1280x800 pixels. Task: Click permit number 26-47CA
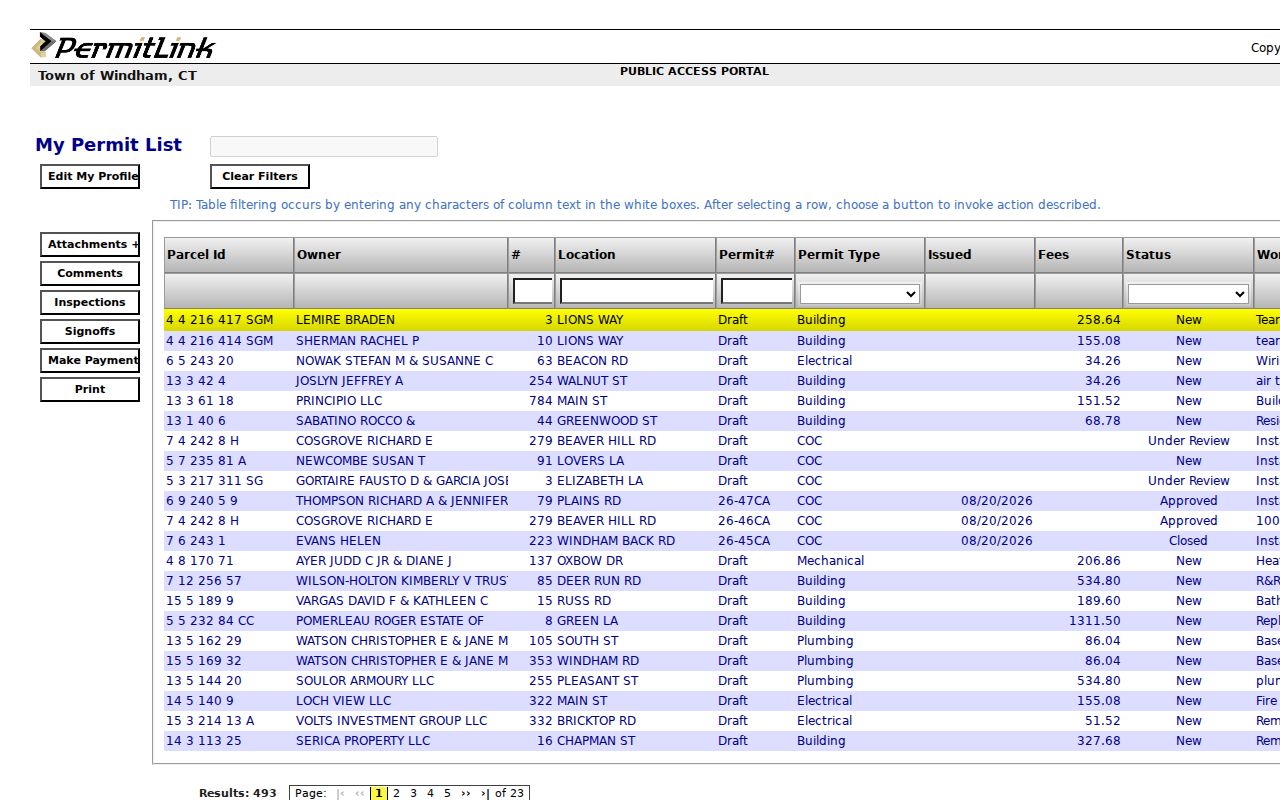(x=744, y=501)
